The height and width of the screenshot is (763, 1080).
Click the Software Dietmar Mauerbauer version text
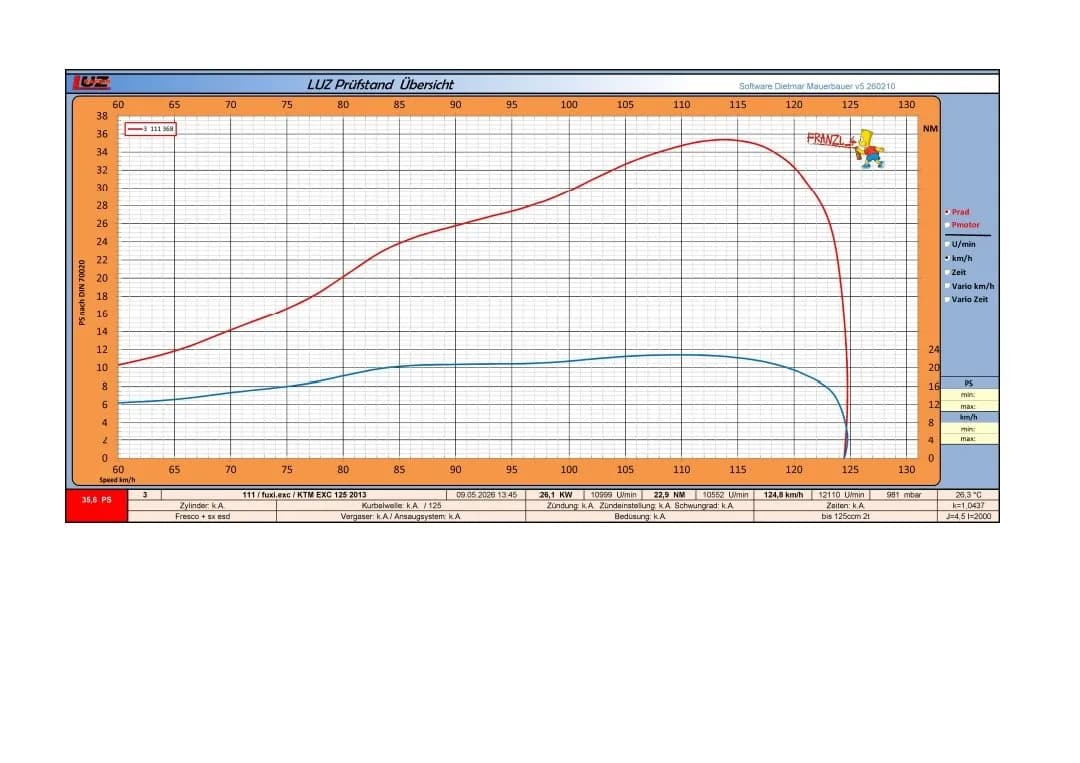coord(817,86)
